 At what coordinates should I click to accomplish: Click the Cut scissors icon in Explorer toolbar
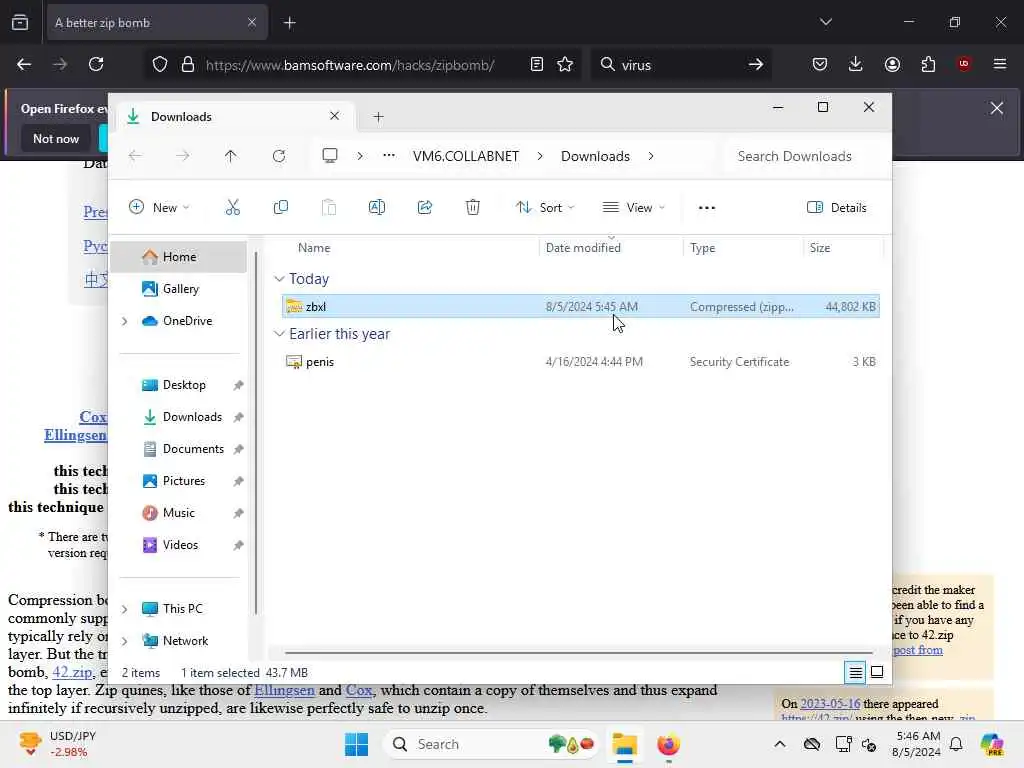232,208
